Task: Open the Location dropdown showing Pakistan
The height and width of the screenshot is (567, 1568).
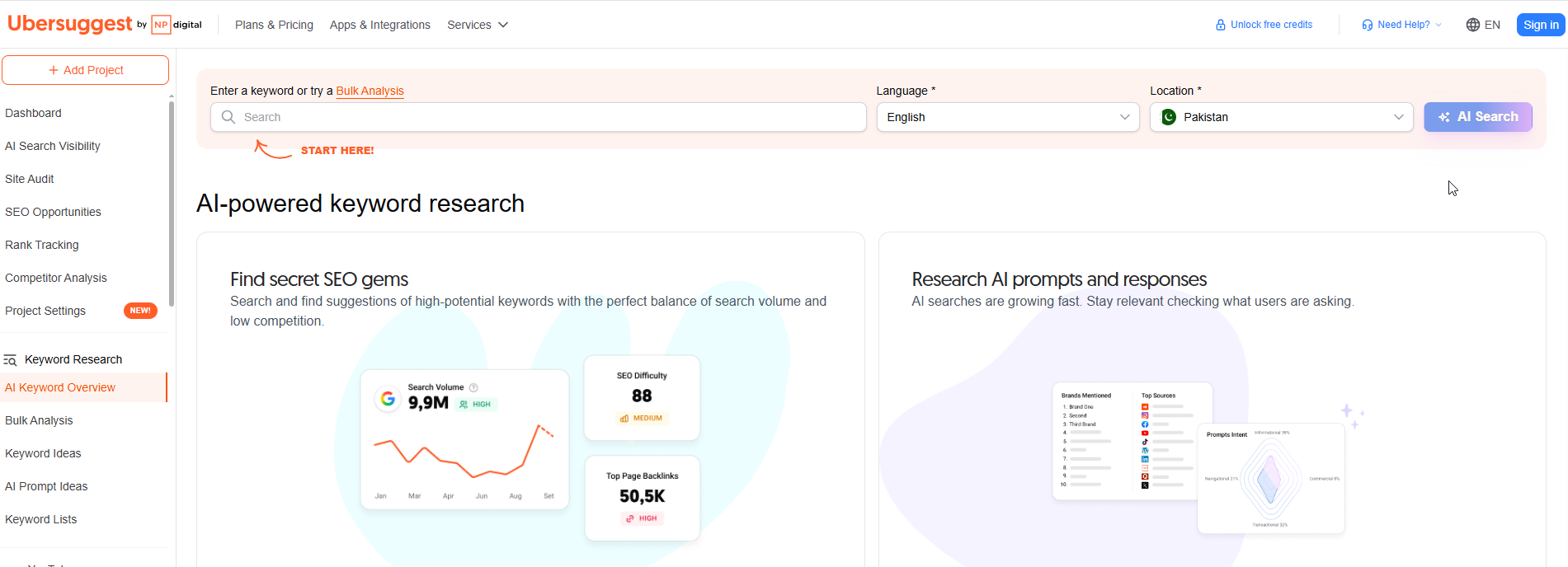Action: [1282, 117]
